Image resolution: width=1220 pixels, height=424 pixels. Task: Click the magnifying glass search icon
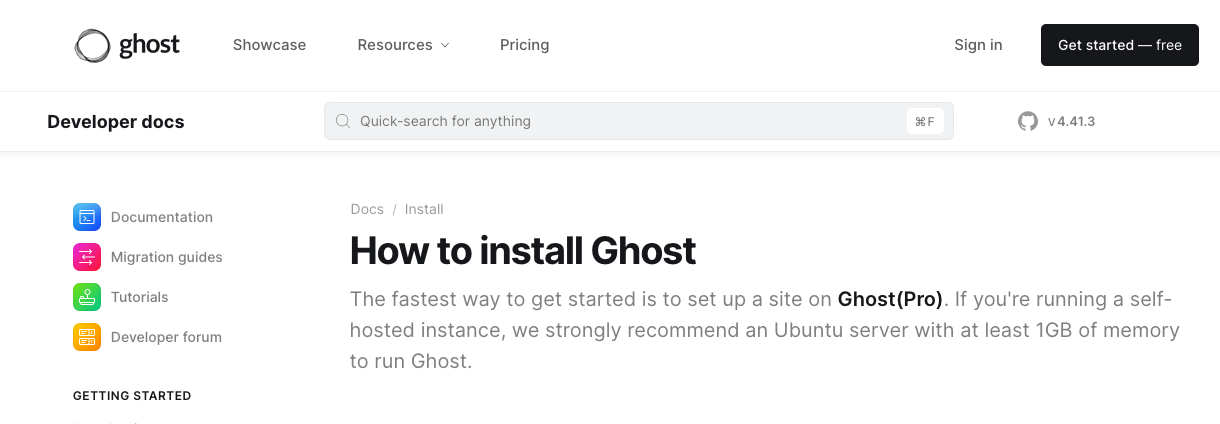click(343, 121)
